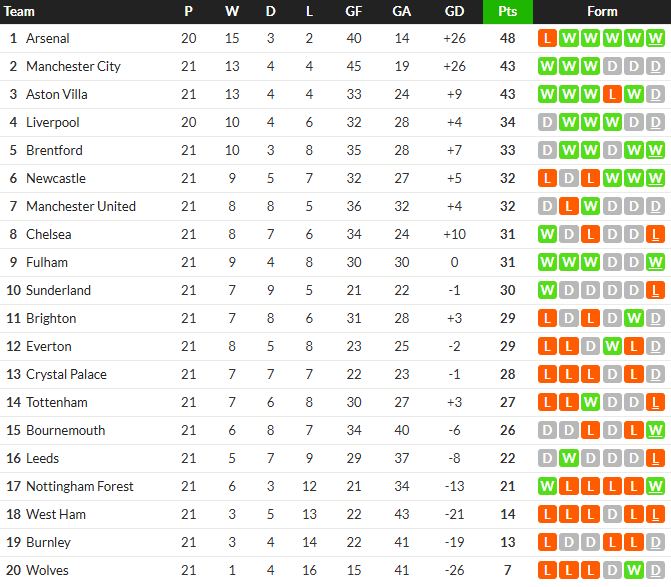Viewport: 671px width, 587px height.
Task: Click Arsenal's 48 points value
Action: [508, 39]
